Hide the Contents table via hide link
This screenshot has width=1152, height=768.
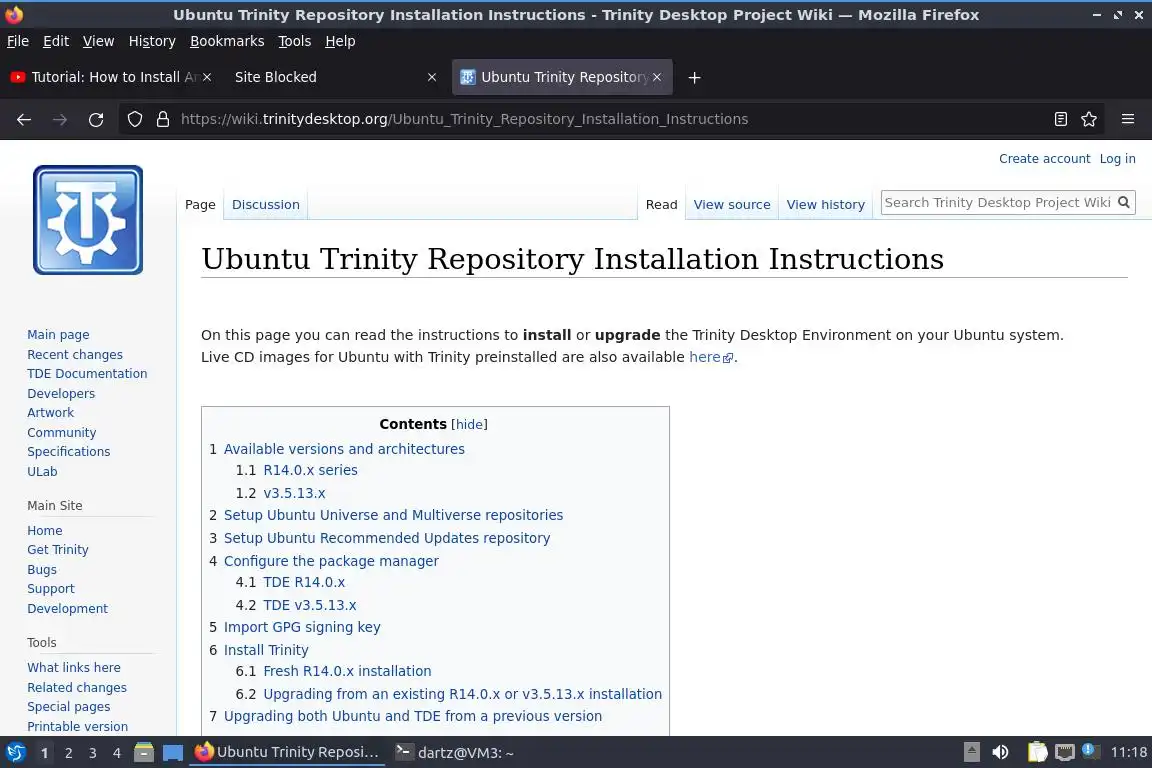(x=469, y=424)
